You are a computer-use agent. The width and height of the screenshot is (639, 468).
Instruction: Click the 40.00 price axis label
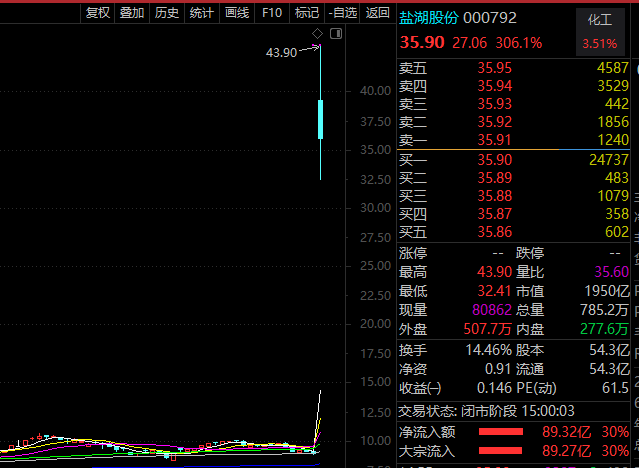375,91
